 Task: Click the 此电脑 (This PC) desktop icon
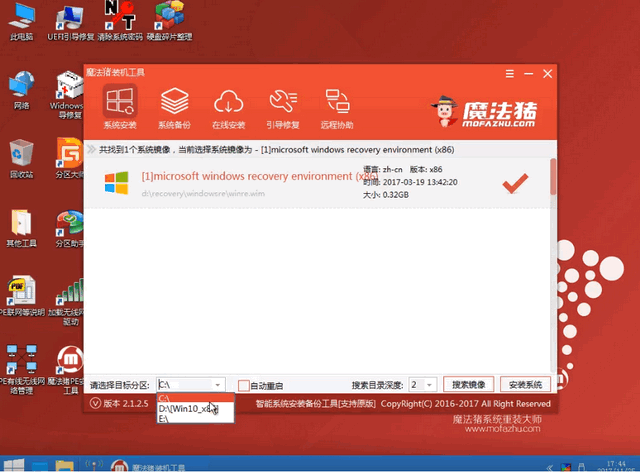coord(20,20)
